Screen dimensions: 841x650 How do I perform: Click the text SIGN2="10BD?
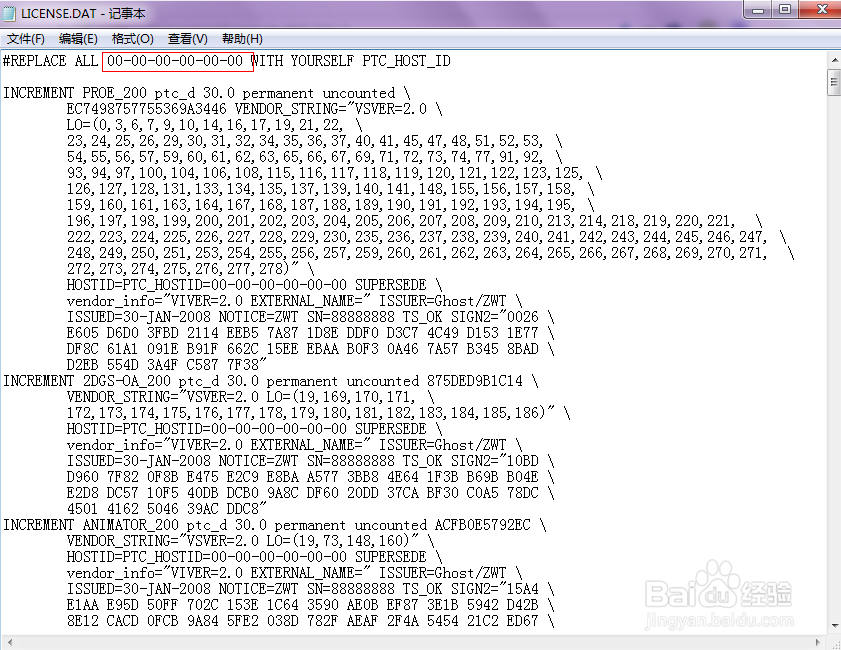495,461
